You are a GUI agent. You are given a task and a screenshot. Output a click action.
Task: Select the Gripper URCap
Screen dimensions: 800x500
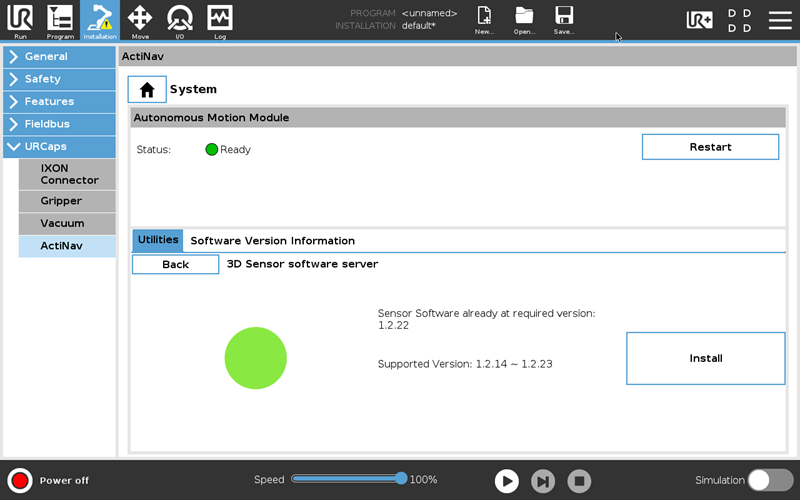[67, 201]
